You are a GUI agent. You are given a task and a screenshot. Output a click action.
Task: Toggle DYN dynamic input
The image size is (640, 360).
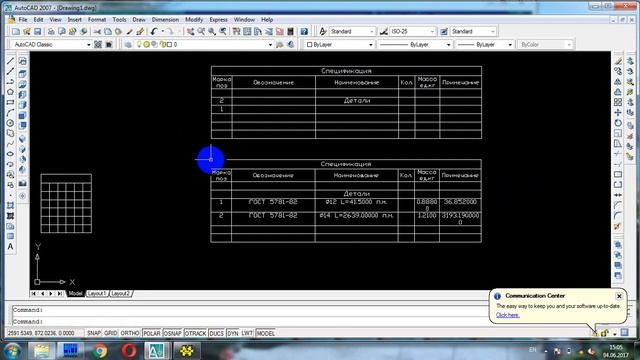coord(233,333)
